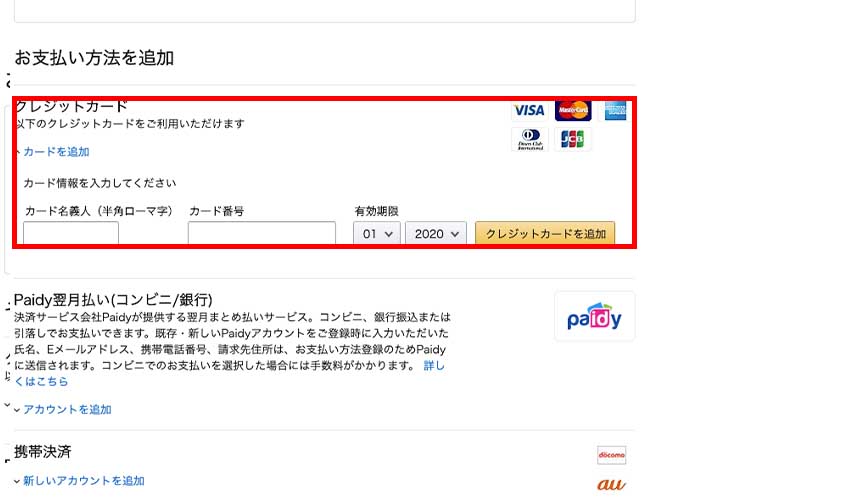
Task: Click the 携帯決済 section heading
Action: point(43,452)
